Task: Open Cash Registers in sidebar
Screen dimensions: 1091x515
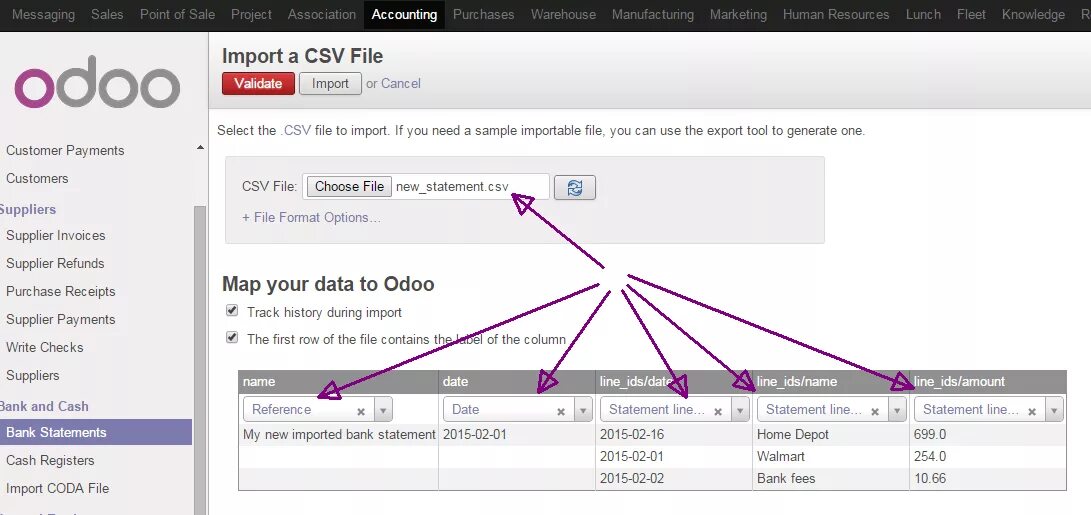Action: [50, 460]
